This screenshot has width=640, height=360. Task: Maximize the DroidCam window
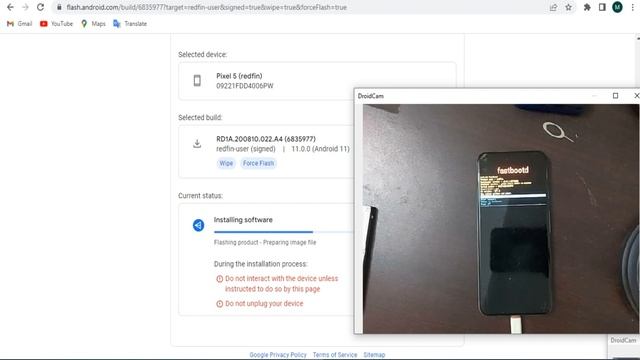[x=615, y=96]
